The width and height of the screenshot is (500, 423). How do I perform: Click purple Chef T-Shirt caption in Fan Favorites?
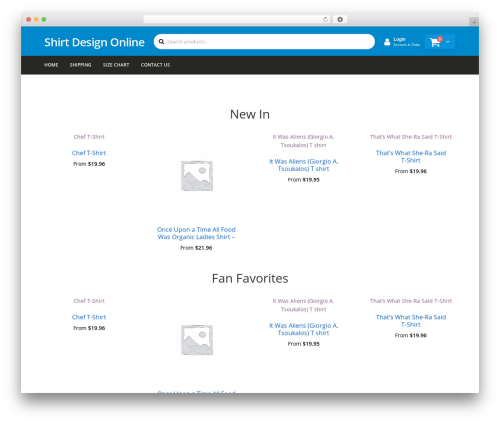point(89,301)
